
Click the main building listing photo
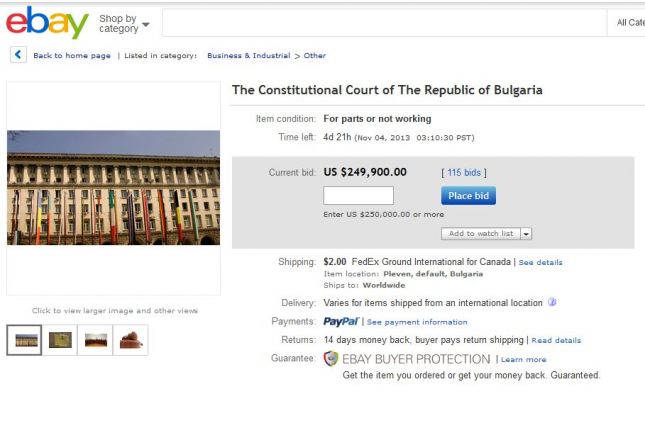(113, 188)
